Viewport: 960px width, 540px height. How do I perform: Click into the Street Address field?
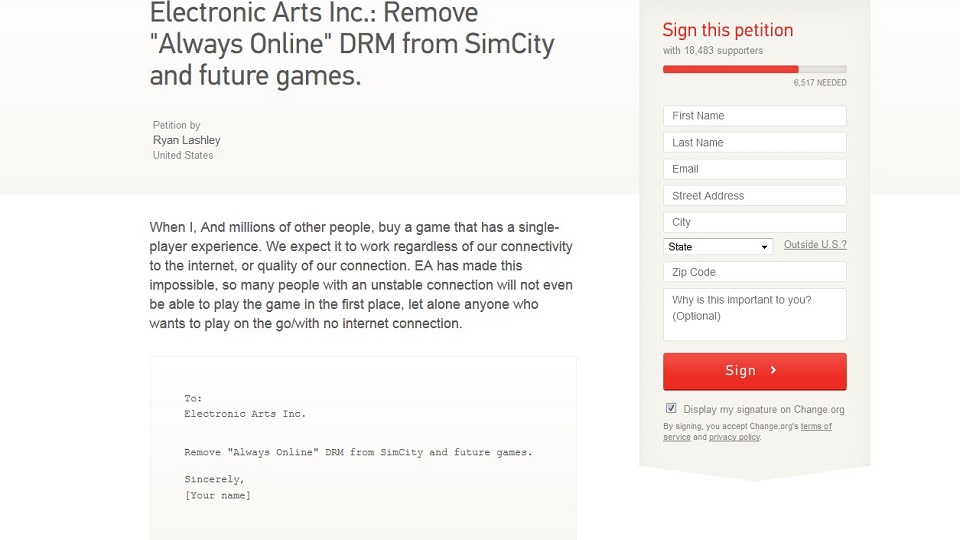click(754, 196)
